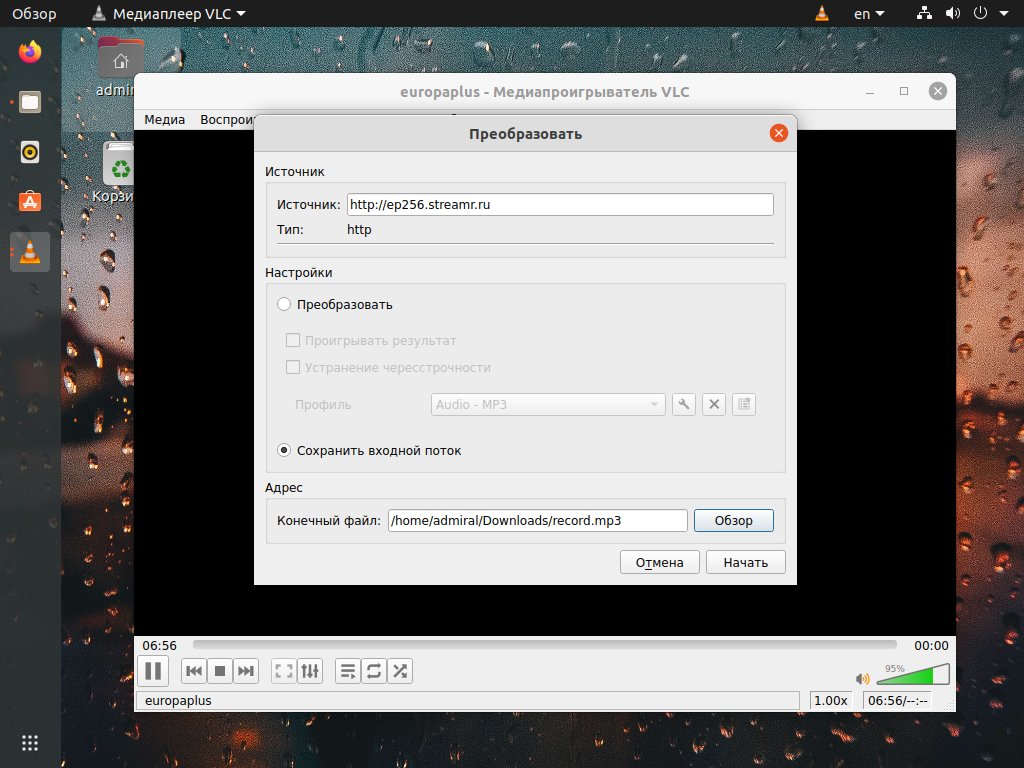Click the 06:56/--:-- status bar time
This screenshot has width=1024, height=768.
coord(898,700)
